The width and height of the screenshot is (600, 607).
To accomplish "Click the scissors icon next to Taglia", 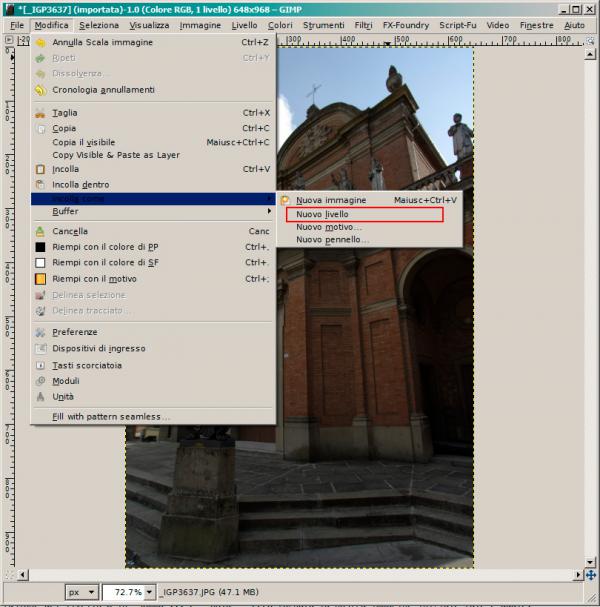I will (40, 113).
